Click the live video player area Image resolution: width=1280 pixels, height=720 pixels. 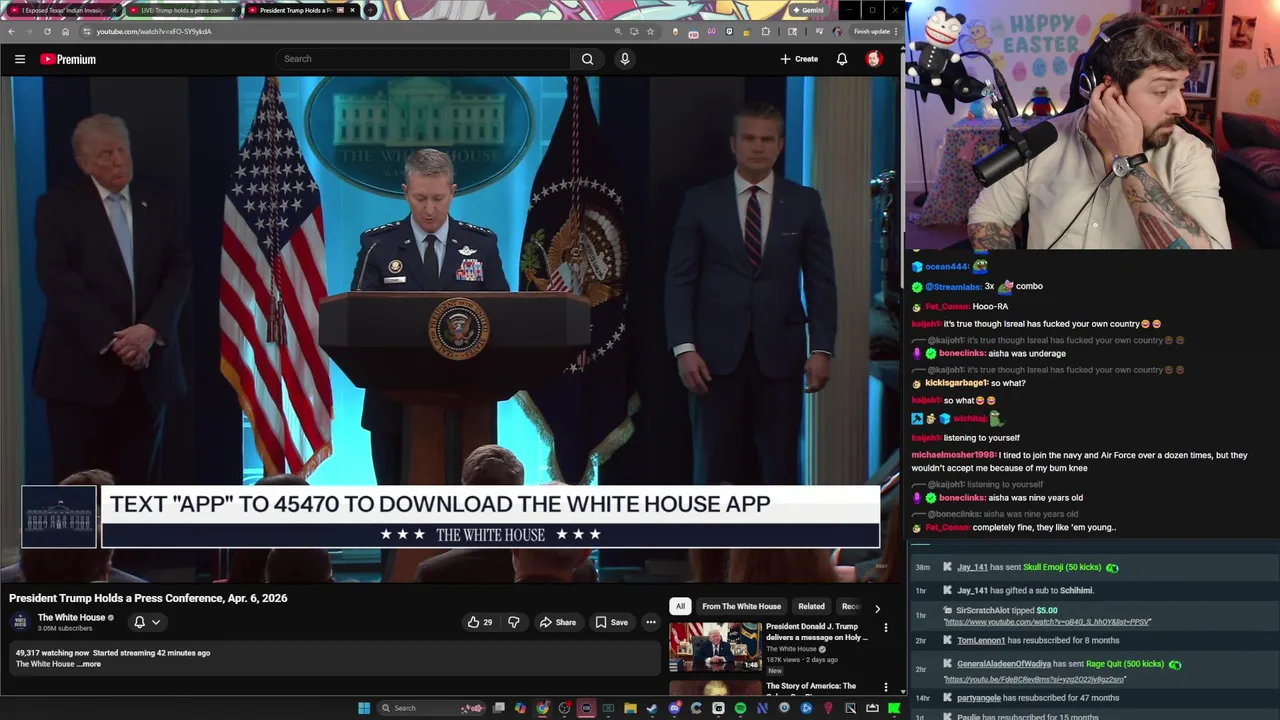click(x=450, y=328)
